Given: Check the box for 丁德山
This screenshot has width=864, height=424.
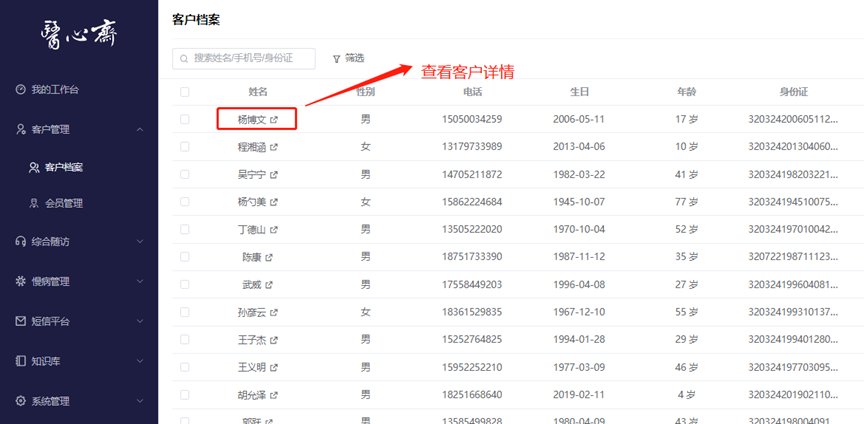Looking at the screenshot, I should click(x=185, y=229).
